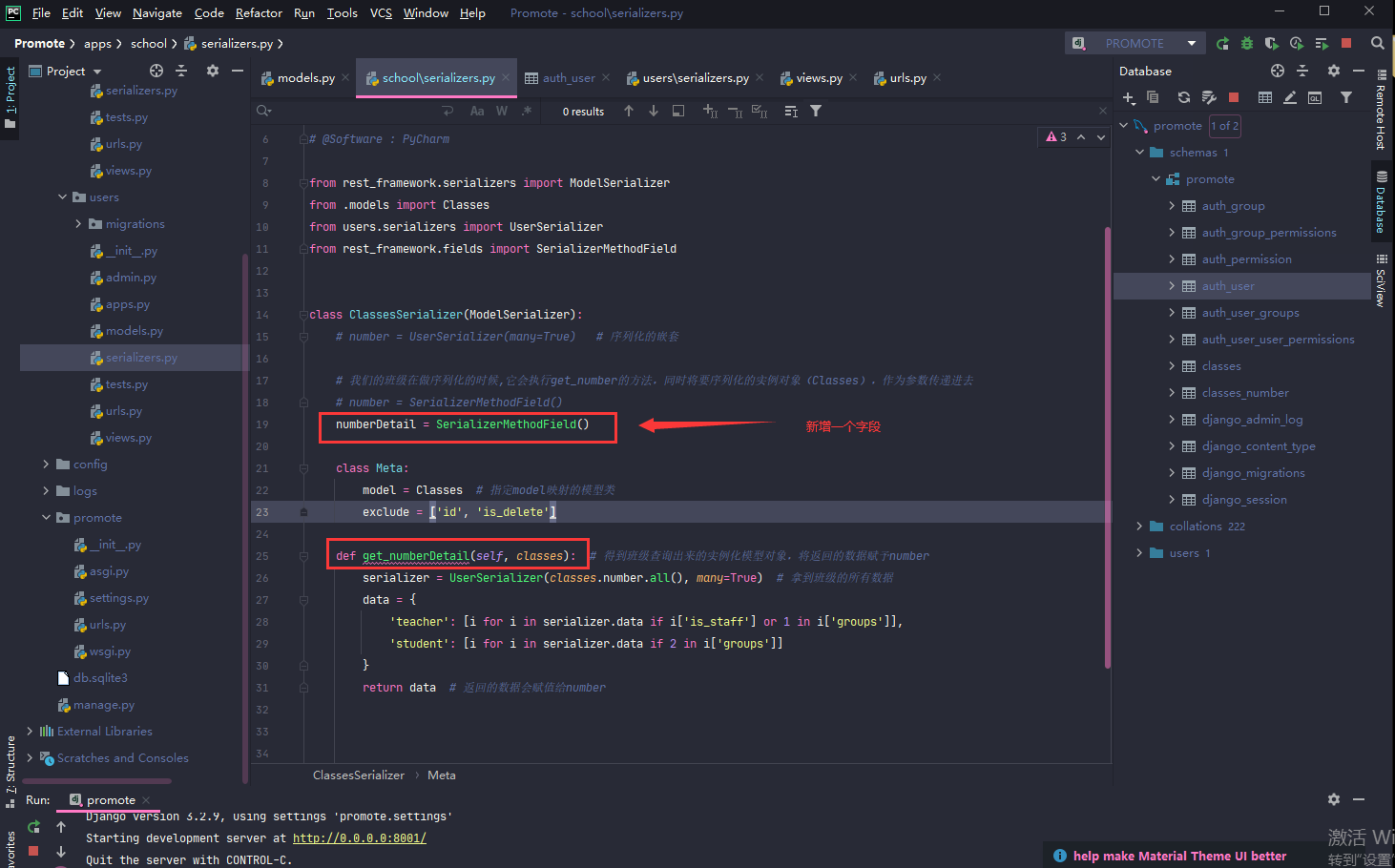The width and height of the screenshot is (1395, 868).
Task: Open the Refactor menu
Action: [x=259, y=12]
